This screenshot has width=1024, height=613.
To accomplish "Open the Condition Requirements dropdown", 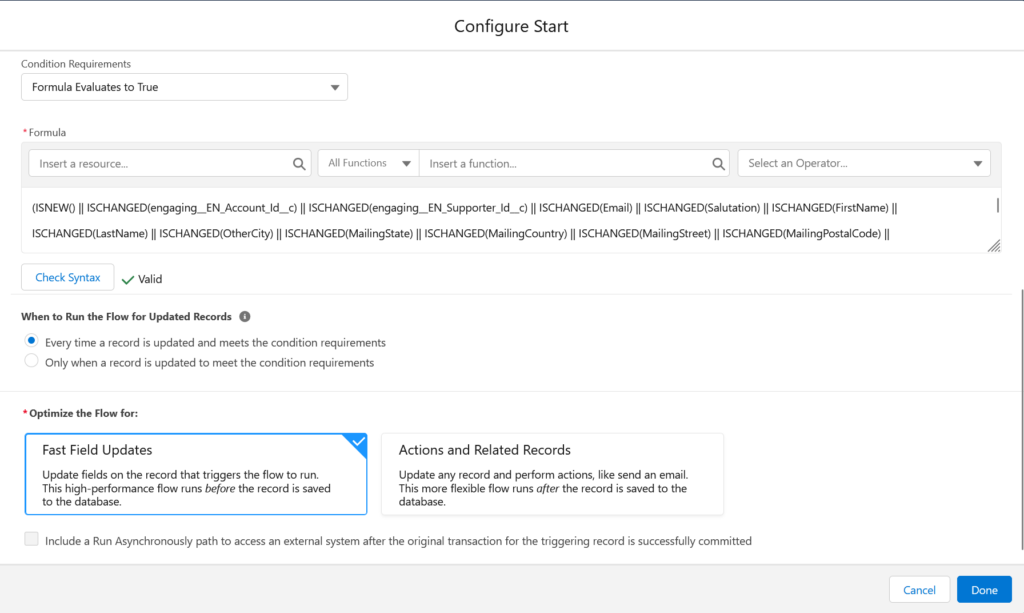I will [x=185, y=87].
